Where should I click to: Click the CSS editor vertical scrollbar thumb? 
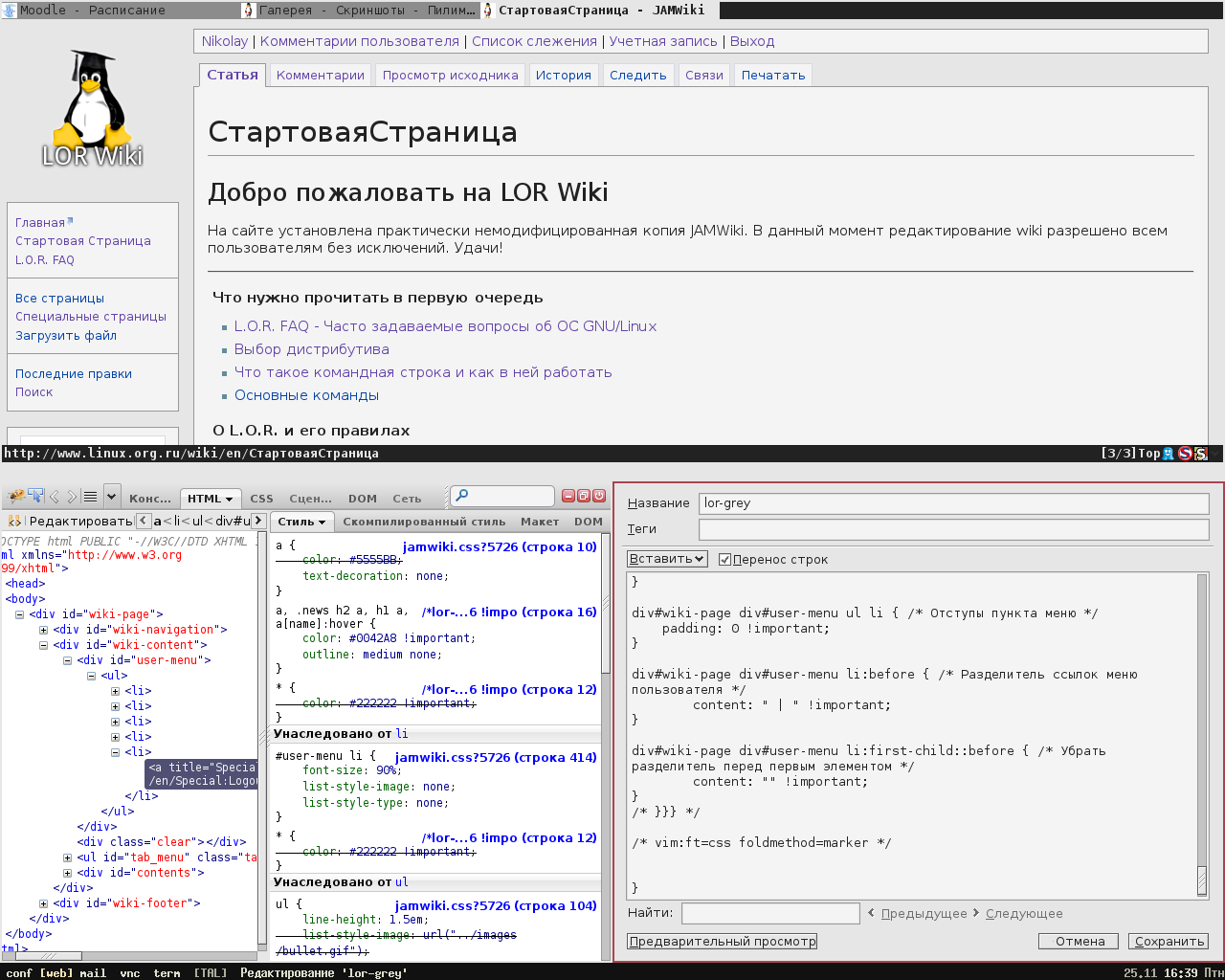point(1202,880)
